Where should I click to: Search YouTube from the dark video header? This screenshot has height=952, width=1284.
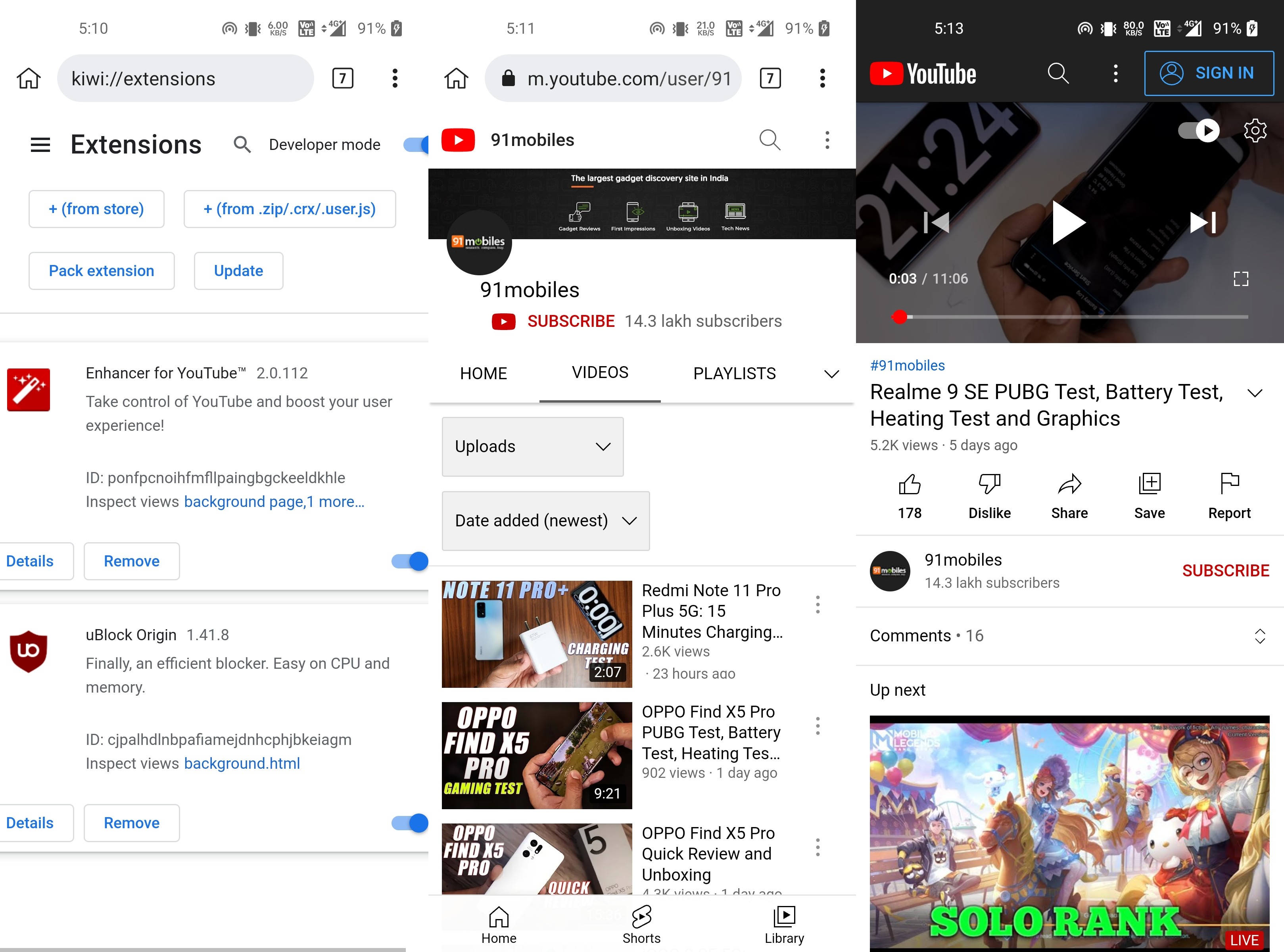click(x=1058, y=73)
